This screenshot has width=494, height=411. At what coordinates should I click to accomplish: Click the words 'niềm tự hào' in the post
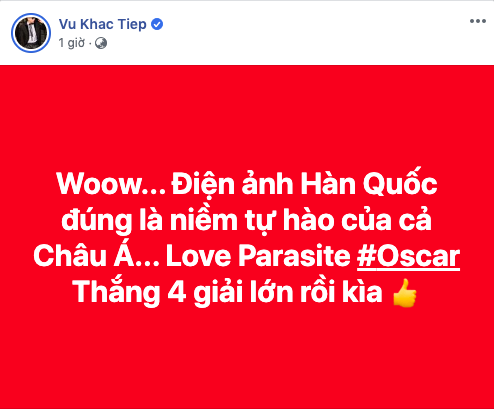pyautogui.click(x=252, y=220)
